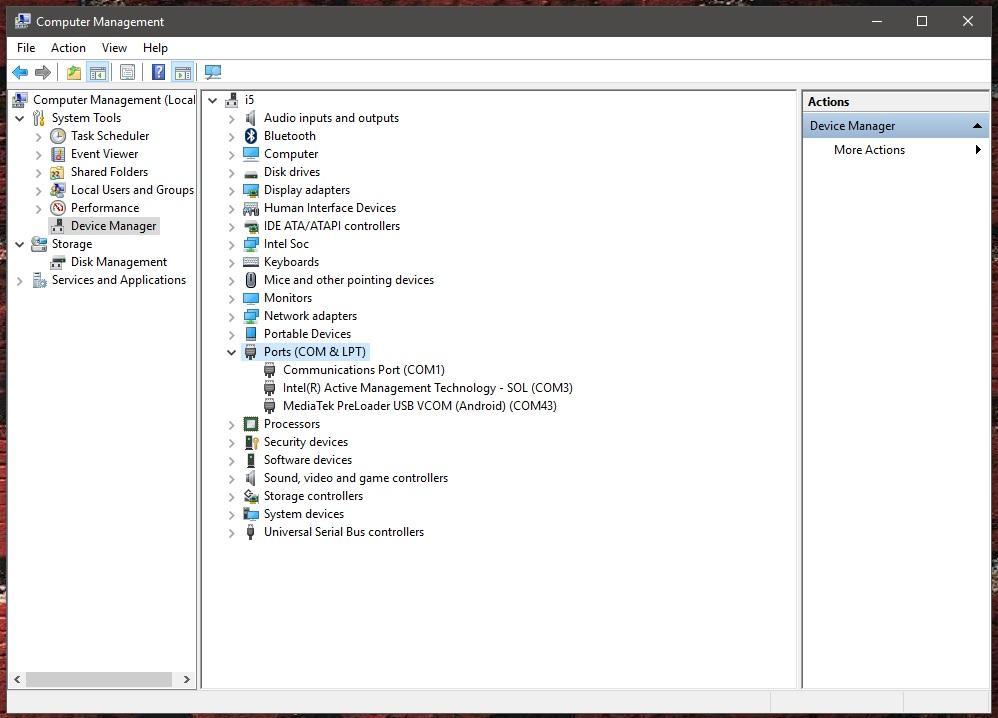Collapse the Ports (COM & LPT) node

[232, 352]
